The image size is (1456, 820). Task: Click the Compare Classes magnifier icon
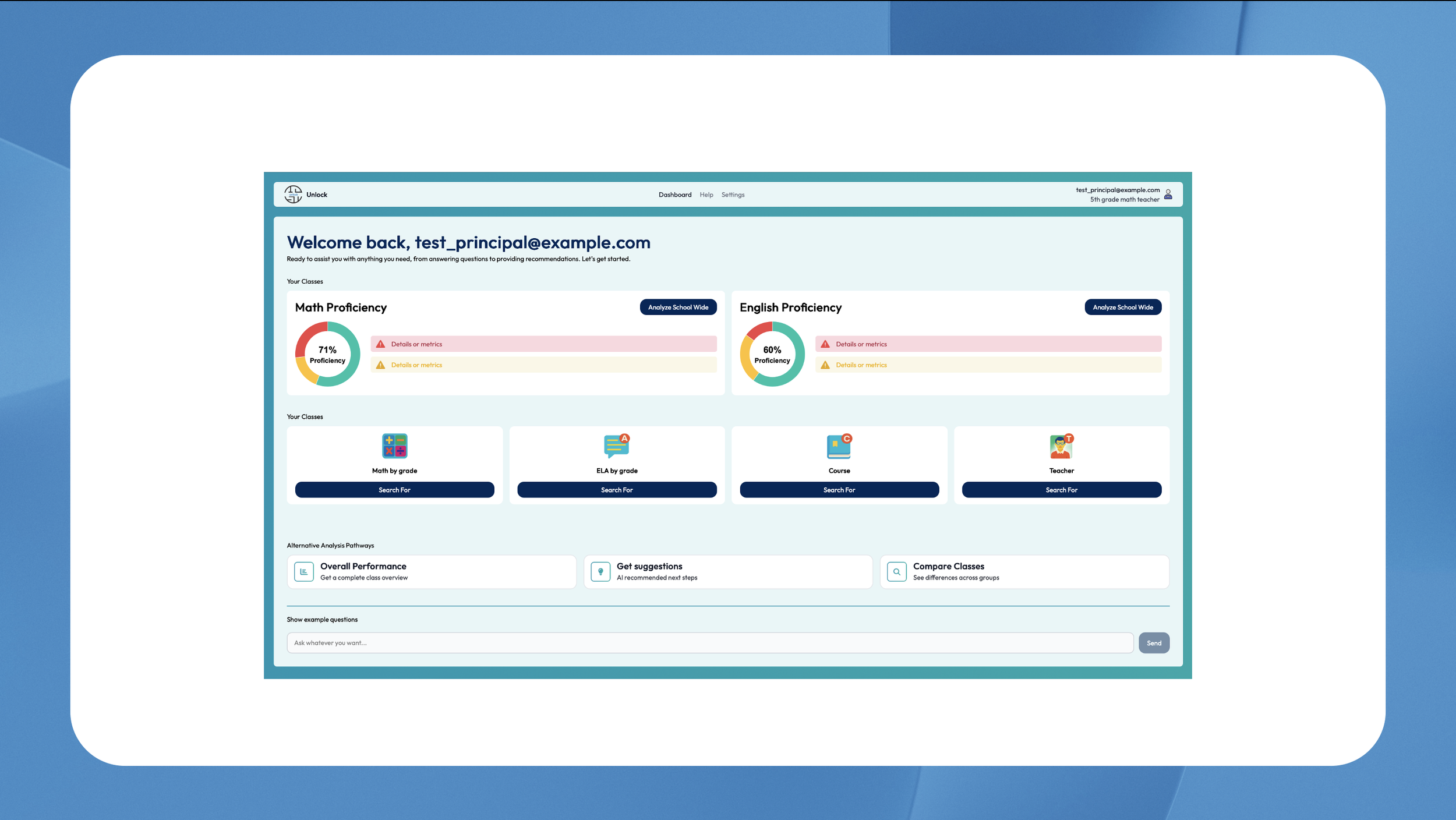(897, 572)
